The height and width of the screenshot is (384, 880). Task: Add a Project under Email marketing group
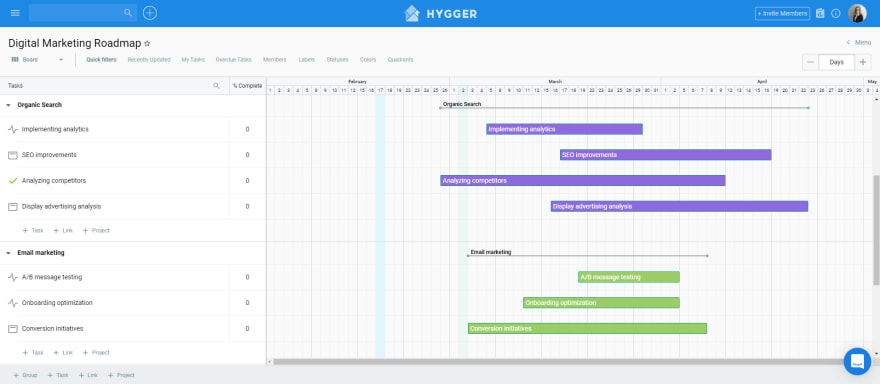click(96, 353)
